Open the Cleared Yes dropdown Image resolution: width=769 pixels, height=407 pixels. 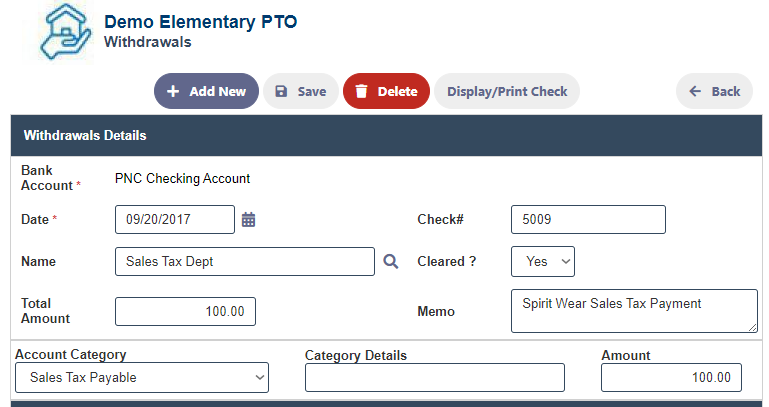(x=542, y=261)
